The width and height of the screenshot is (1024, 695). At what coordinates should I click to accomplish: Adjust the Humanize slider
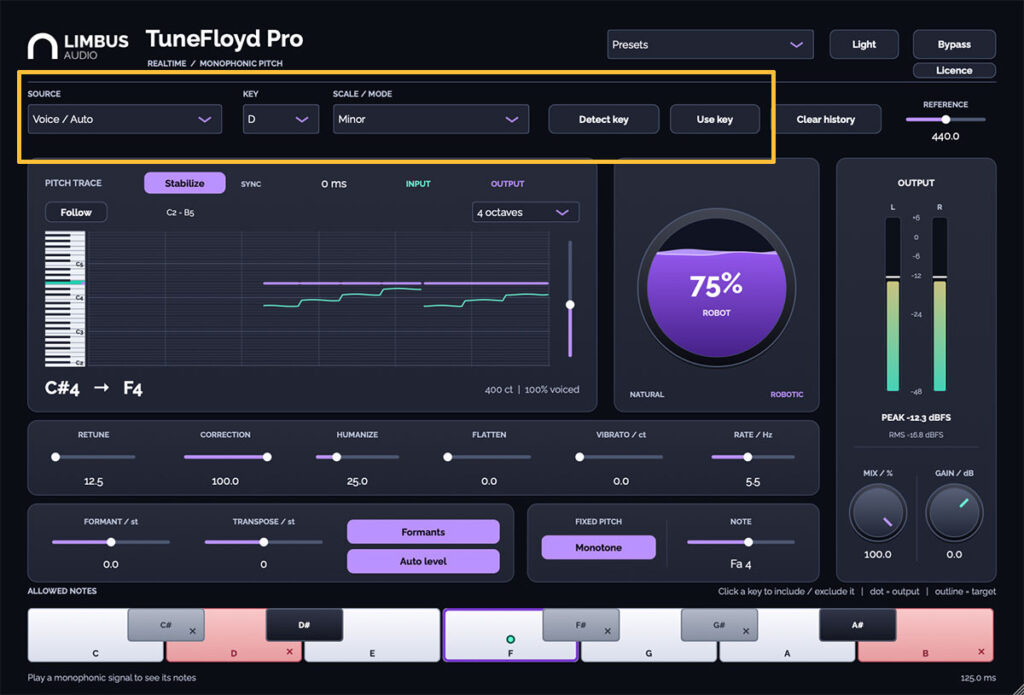tap(357, 457)
